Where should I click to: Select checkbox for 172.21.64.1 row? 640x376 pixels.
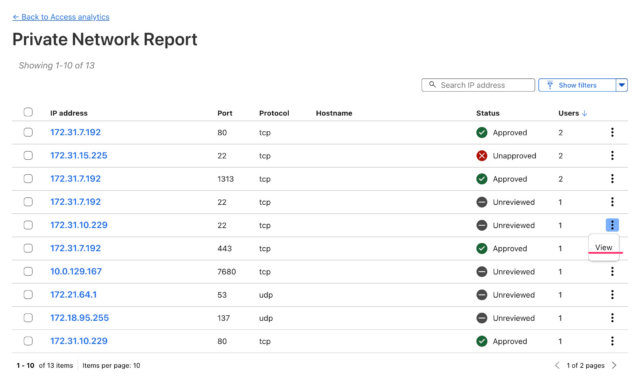pyautogui.click(x=28, y=295)
